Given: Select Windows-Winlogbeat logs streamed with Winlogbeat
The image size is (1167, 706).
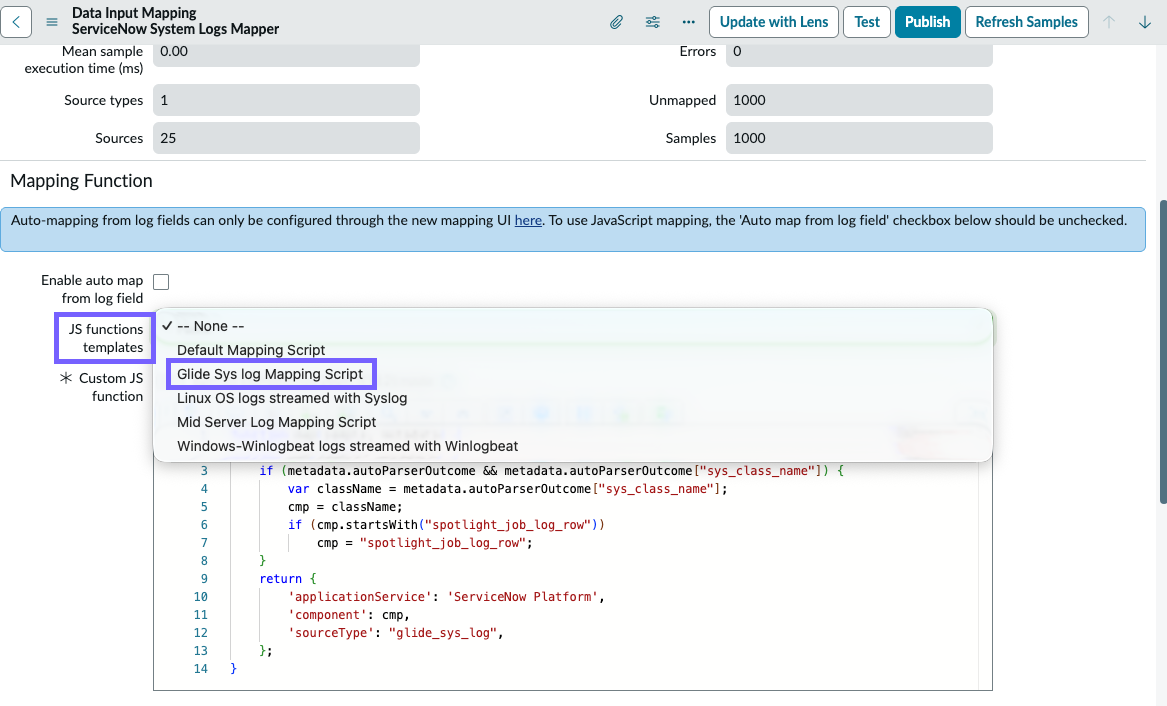Looking at the screenshot, I should tap(573, 446).
